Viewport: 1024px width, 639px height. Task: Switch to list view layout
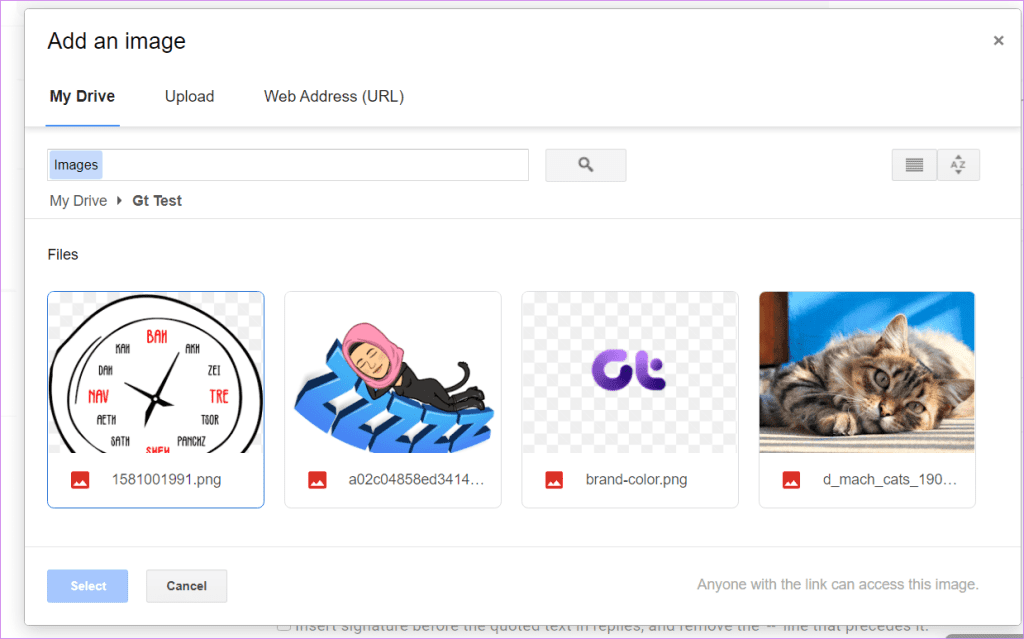tap(914, 165)
